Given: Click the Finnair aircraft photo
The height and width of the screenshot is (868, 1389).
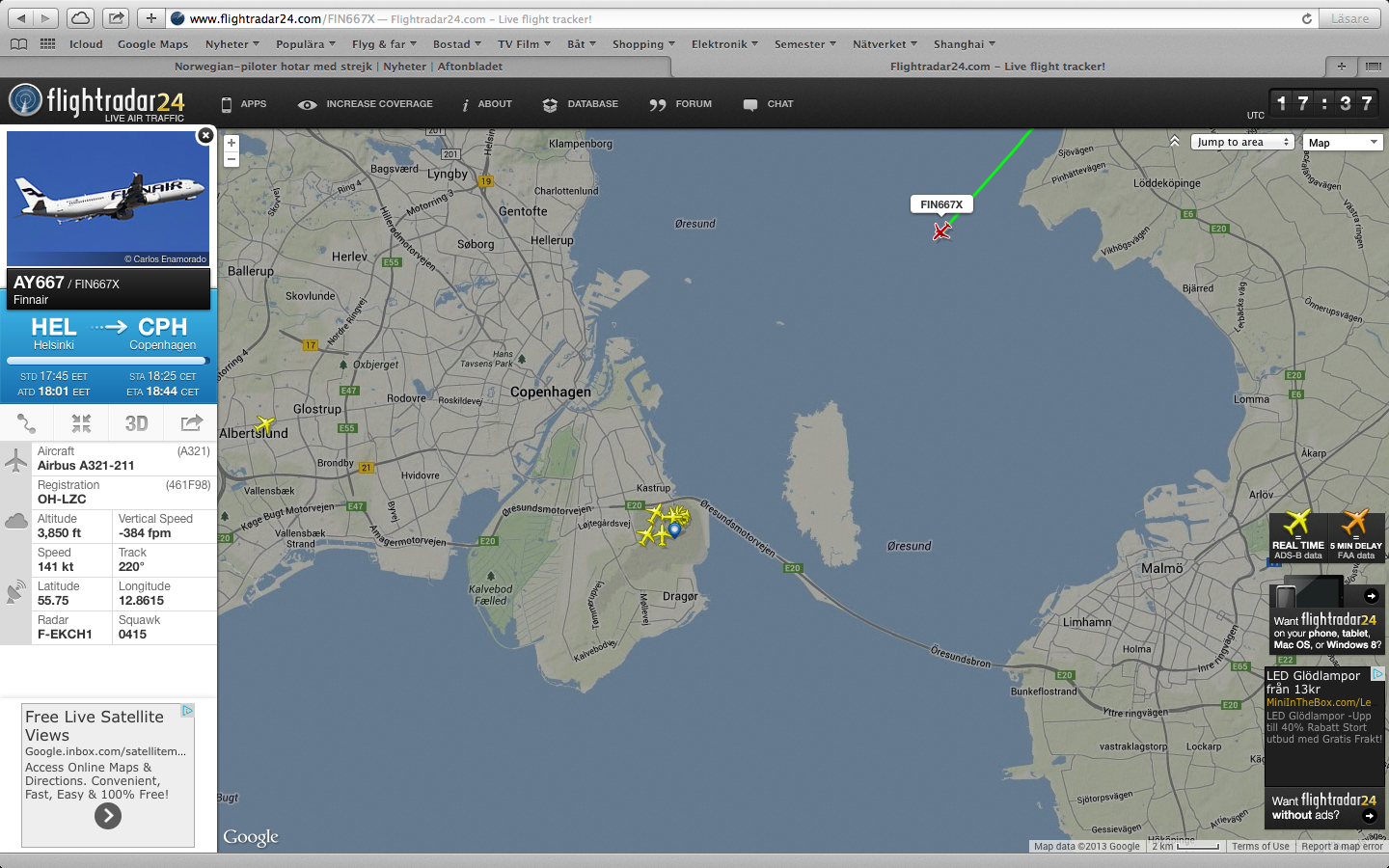Looking at the screenshot, I should 108,199.
